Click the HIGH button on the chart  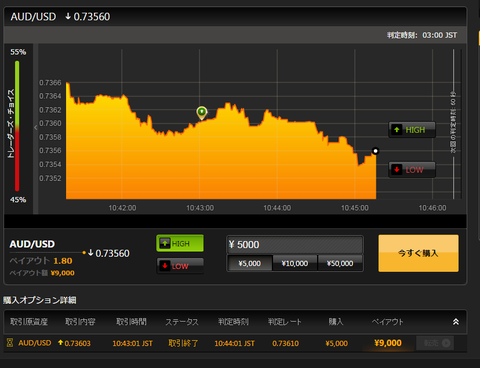click(x=412, y=130)
